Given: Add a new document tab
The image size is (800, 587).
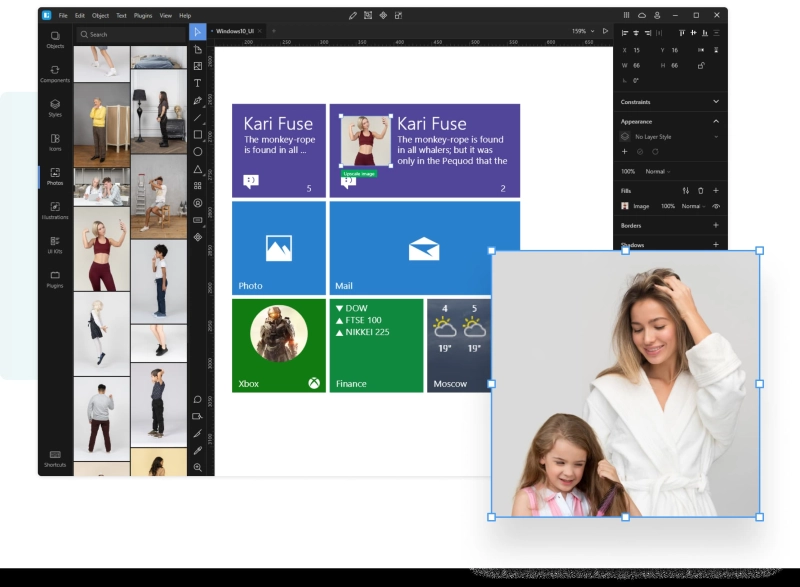Looking at the screenshot, I should (274, 31).
